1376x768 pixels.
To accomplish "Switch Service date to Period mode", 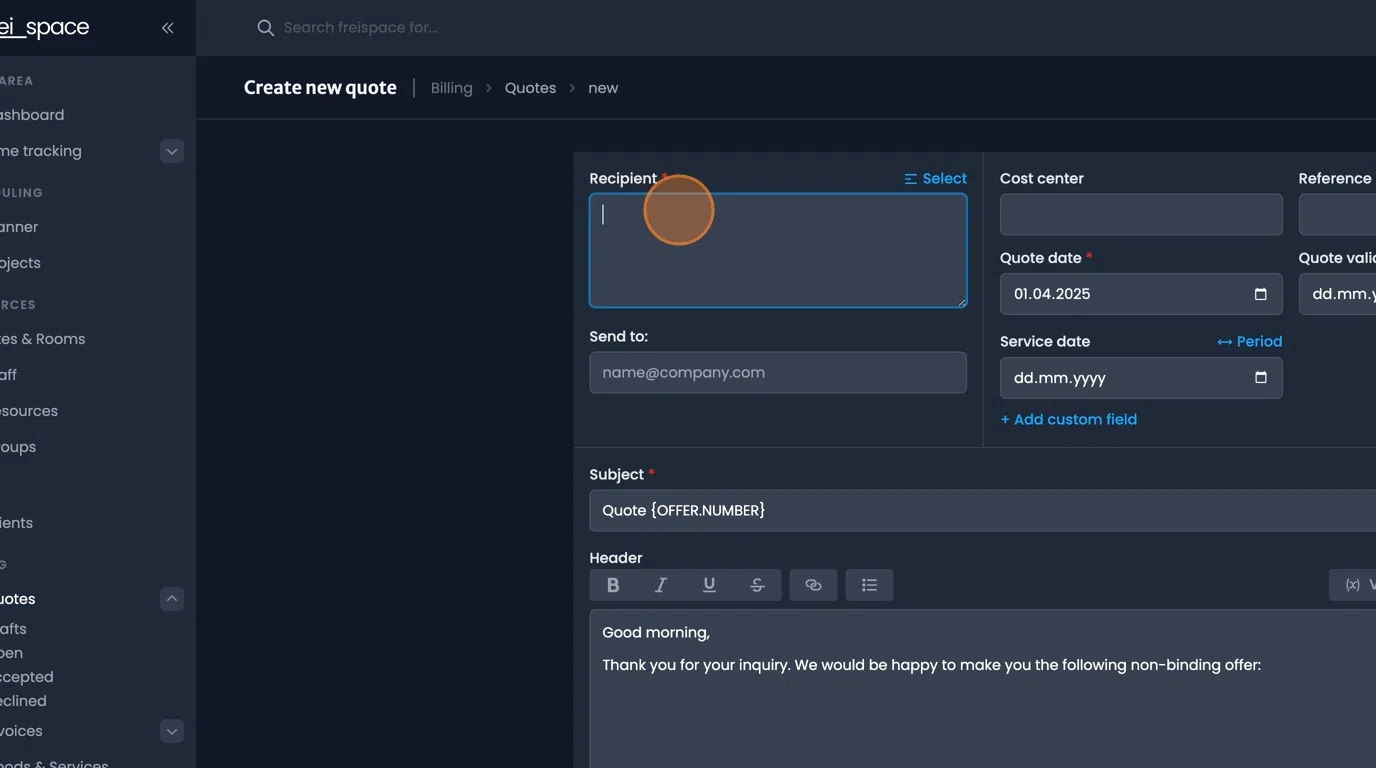I will point(1249,341).
